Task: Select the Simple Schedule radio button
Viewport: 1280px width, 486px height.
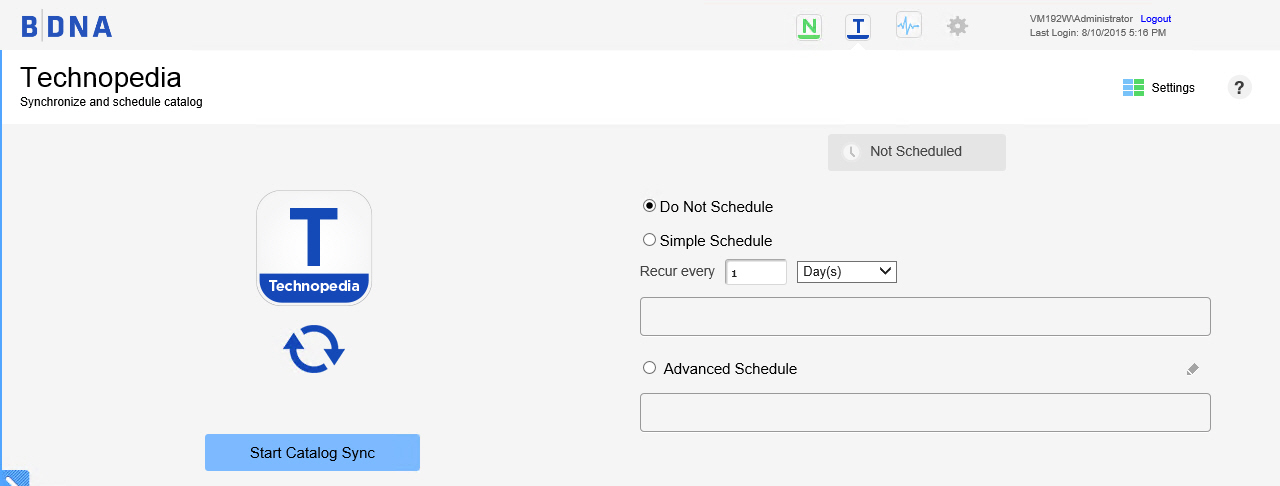Action: (x=650, y=240)
